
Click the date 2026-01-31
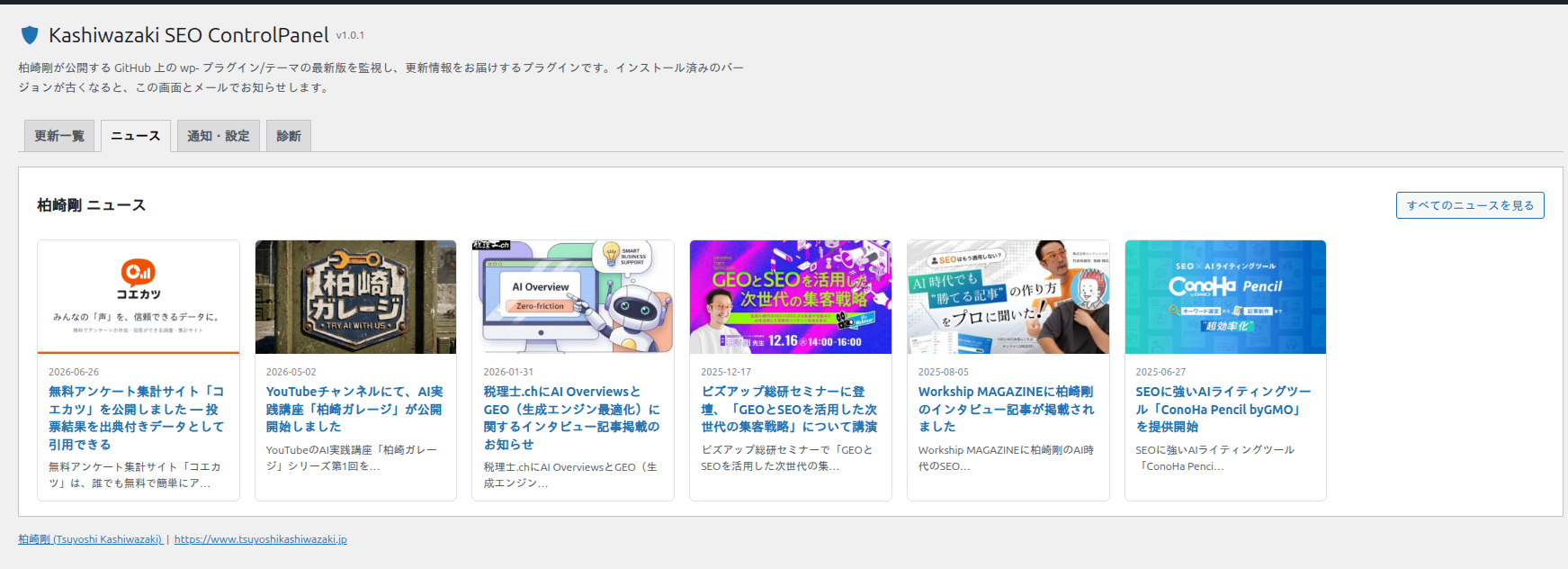click(508, 372)
